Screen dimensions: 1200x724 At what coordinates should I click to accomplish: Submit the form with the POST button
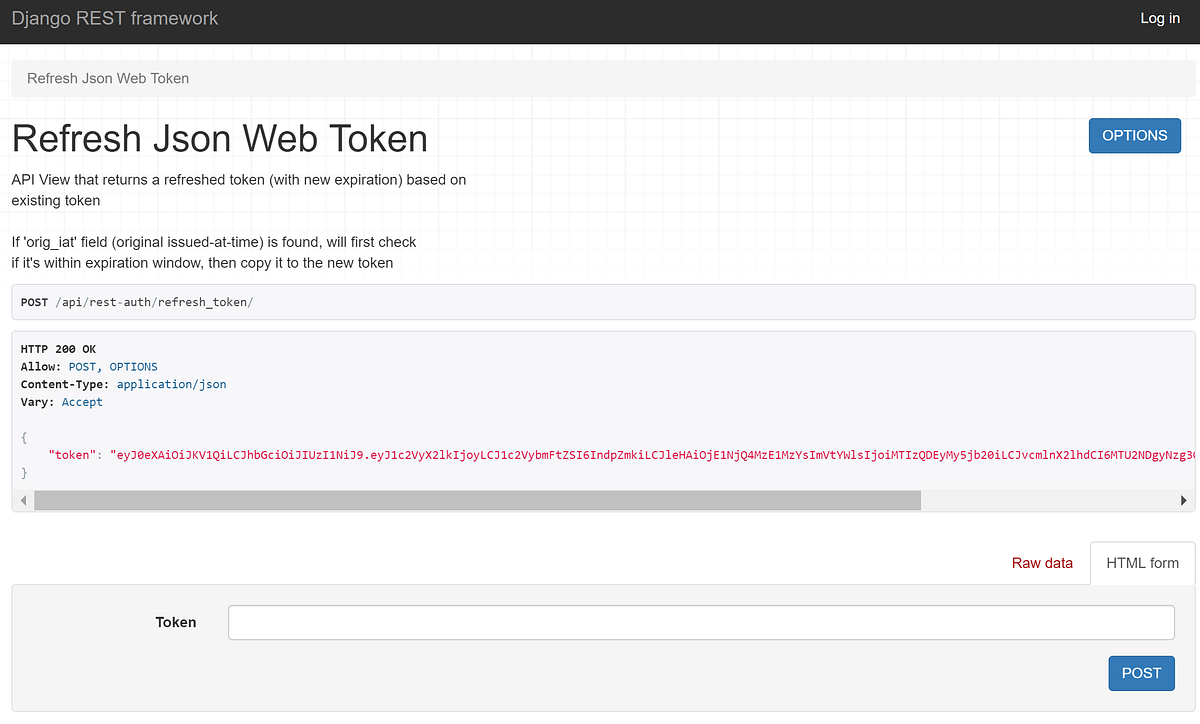[1141, 673]
